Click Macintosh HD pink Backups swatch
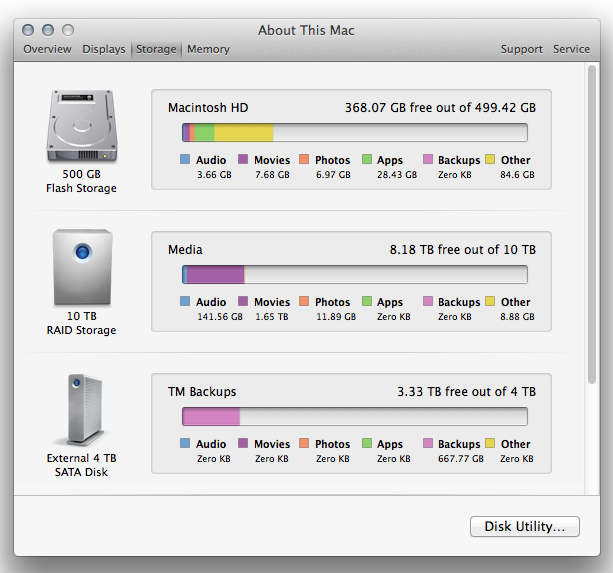Image resolution: width=613 pixels, height=573 pixels. (x=428, y=159)
